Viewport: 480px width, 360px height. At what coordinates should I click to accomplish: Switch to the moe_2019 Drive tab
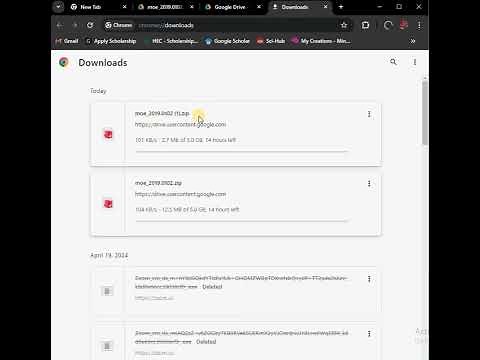166,7
